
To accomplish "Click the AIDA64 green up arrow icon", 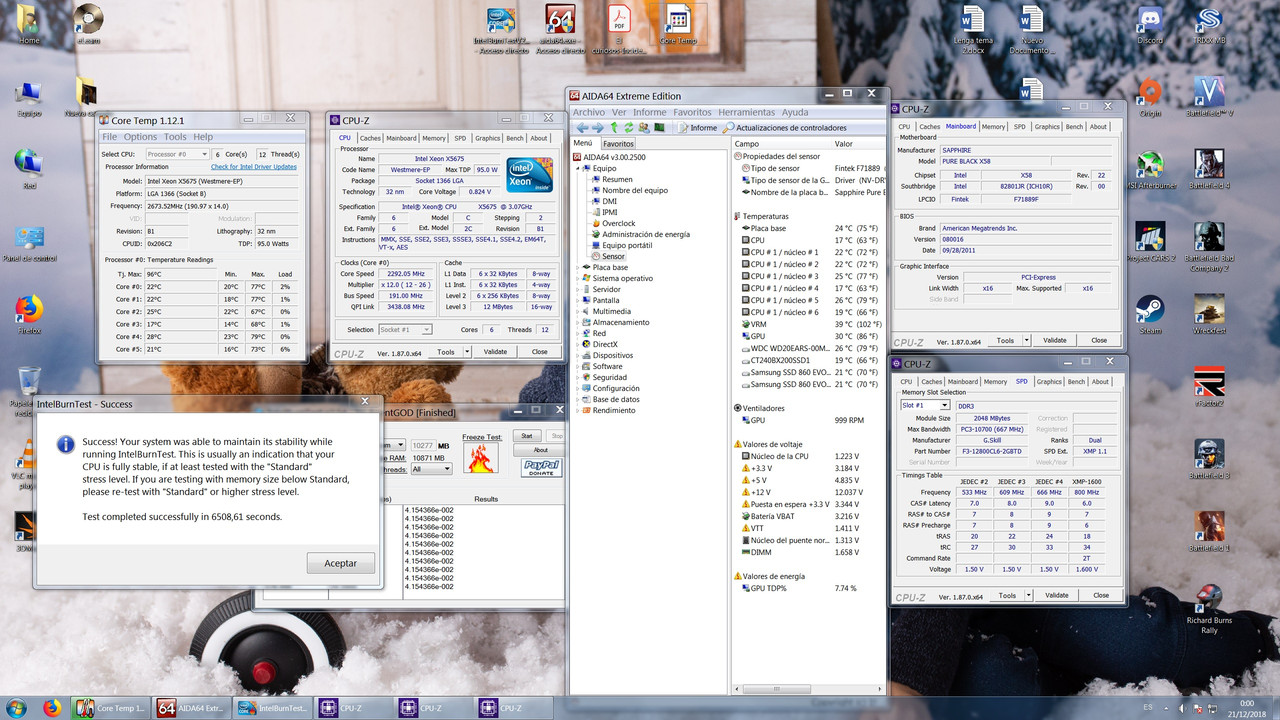I will pos(614,128).
